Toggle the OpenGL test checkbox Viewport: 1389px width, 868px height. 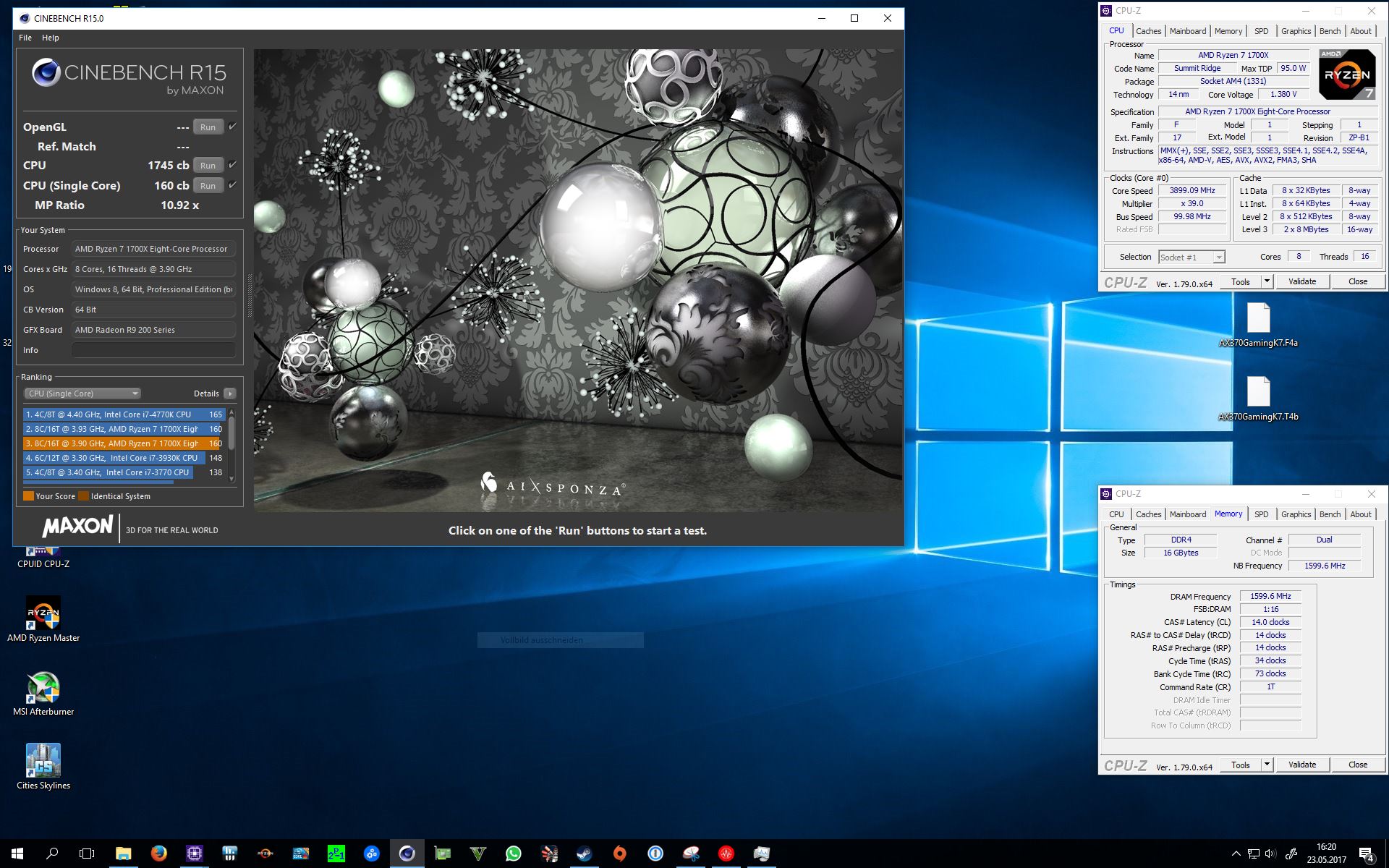pos(233,127)
